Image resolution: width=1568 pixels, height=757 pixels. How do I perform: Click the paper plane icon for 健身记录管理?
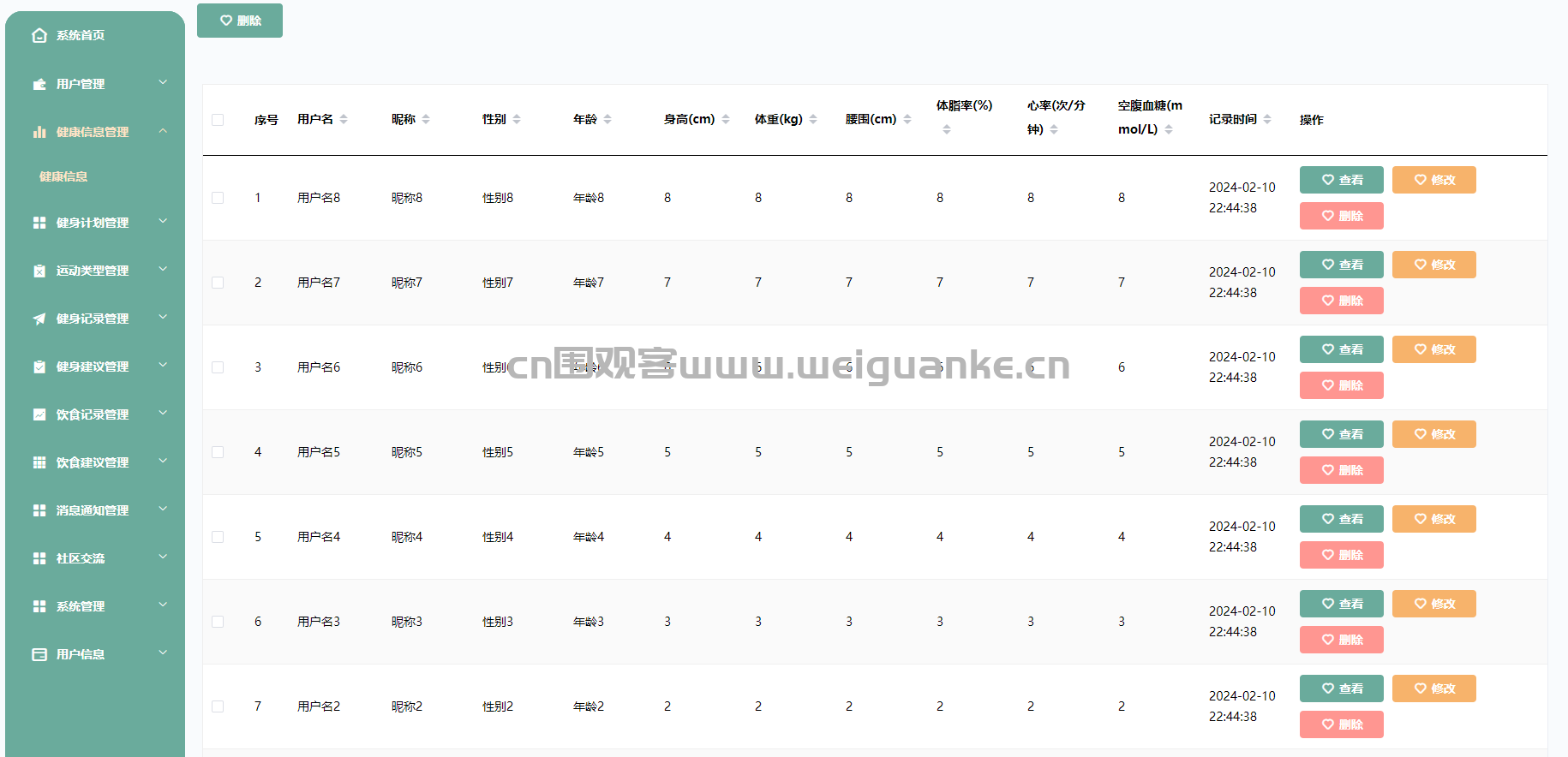[39, 319]
